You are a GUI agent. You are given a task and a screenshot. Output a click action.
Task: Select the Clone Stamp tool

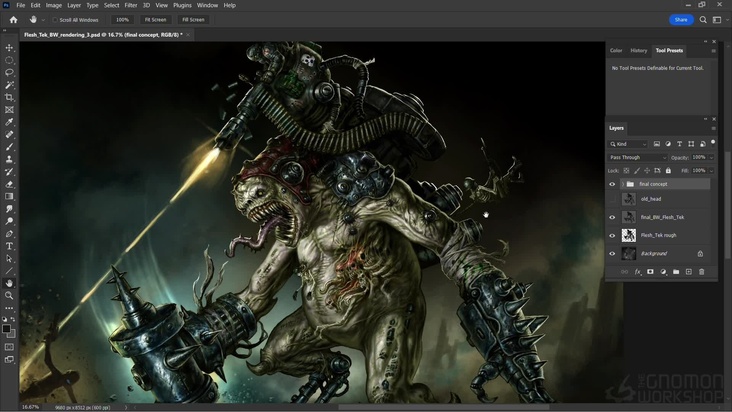point(9,159)
